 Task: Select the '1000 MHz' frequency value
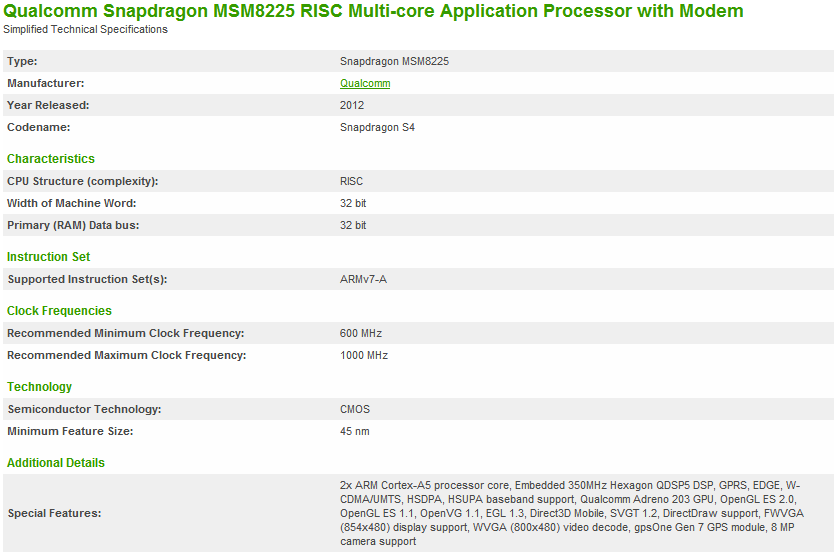pyautogui.click(x=364, y=355)
